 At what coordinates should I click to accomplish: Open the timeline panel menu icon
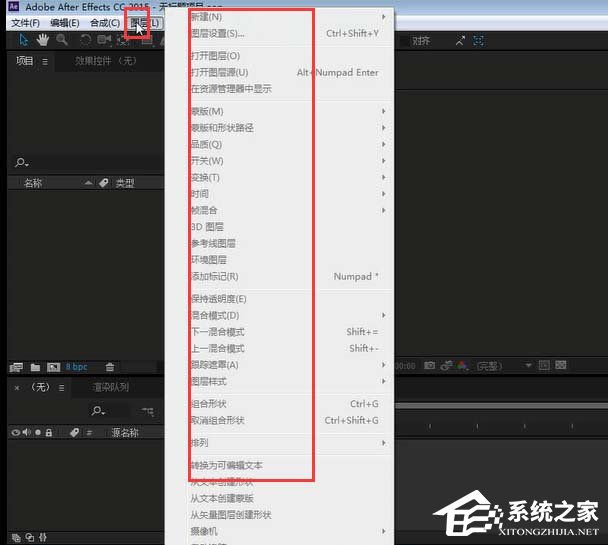[x=62, y=388]
